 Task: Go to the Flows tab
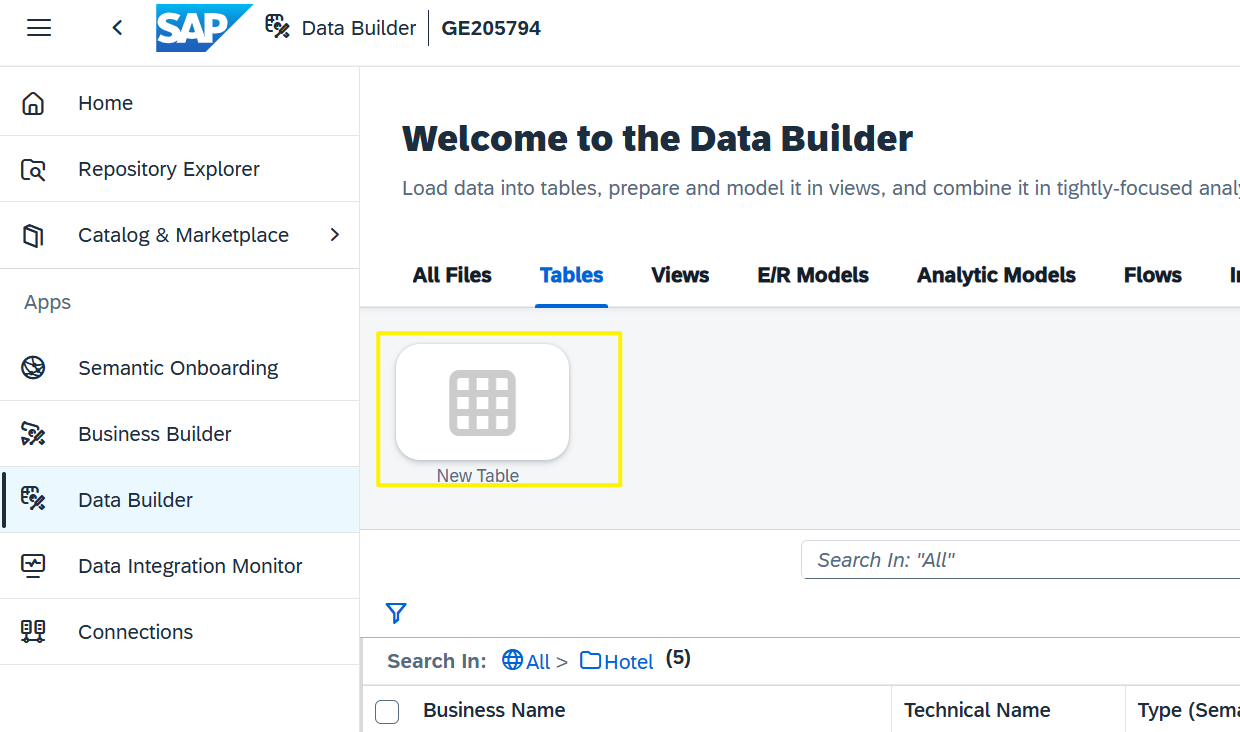click(1153, 275)
